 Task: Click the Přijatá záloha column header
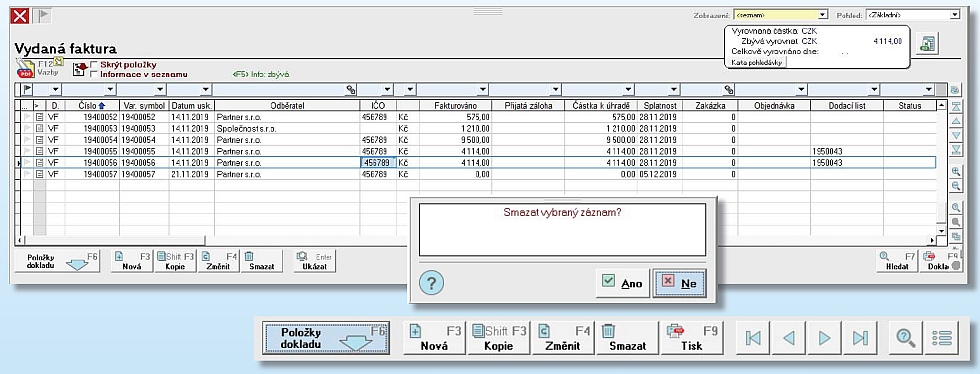pyautogui.click(x=528, y=106)
